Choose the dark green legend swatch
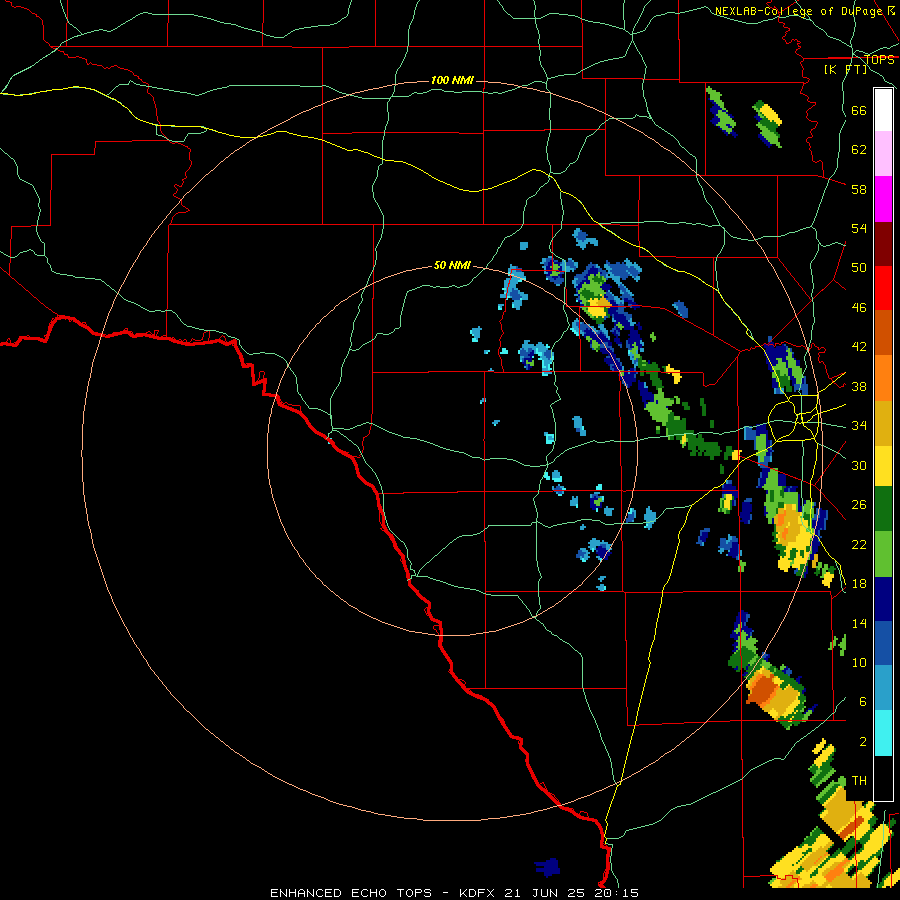Image resolution: width=900 pixels, height=900 pixels. coord(883,509)
